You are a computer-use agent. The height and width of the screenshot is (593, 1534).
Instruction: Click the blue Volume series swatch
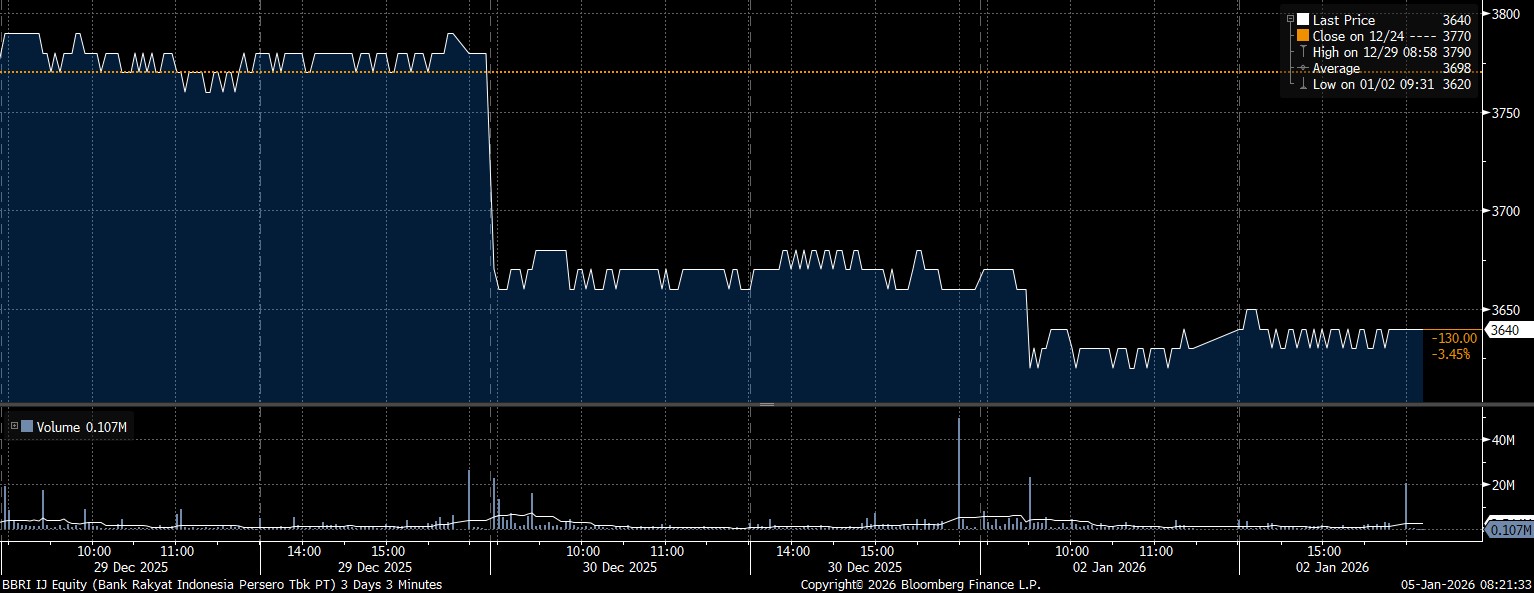27,427
